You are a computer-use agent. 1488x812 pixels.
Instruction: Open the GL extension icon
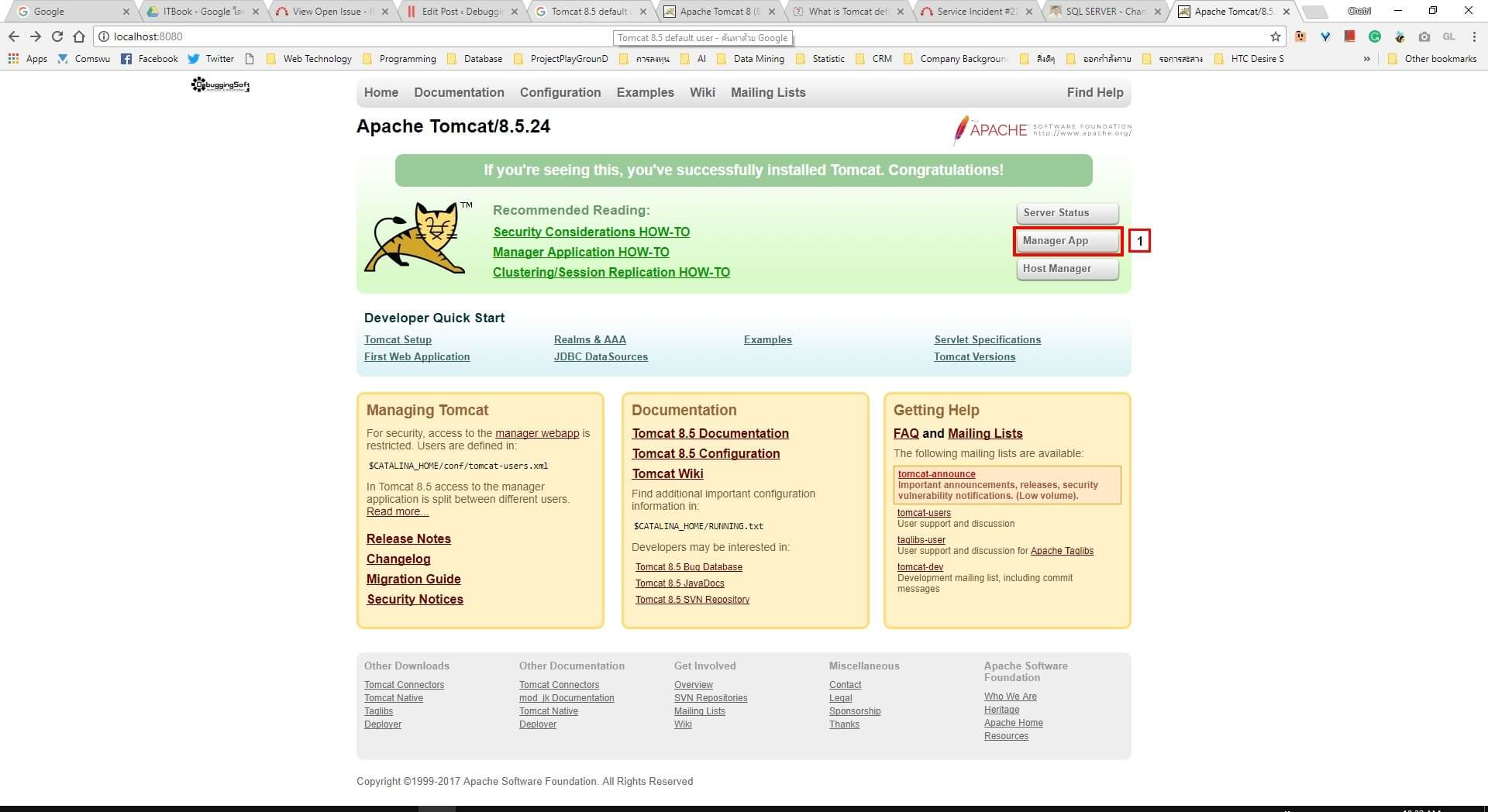pos(1448,36)
